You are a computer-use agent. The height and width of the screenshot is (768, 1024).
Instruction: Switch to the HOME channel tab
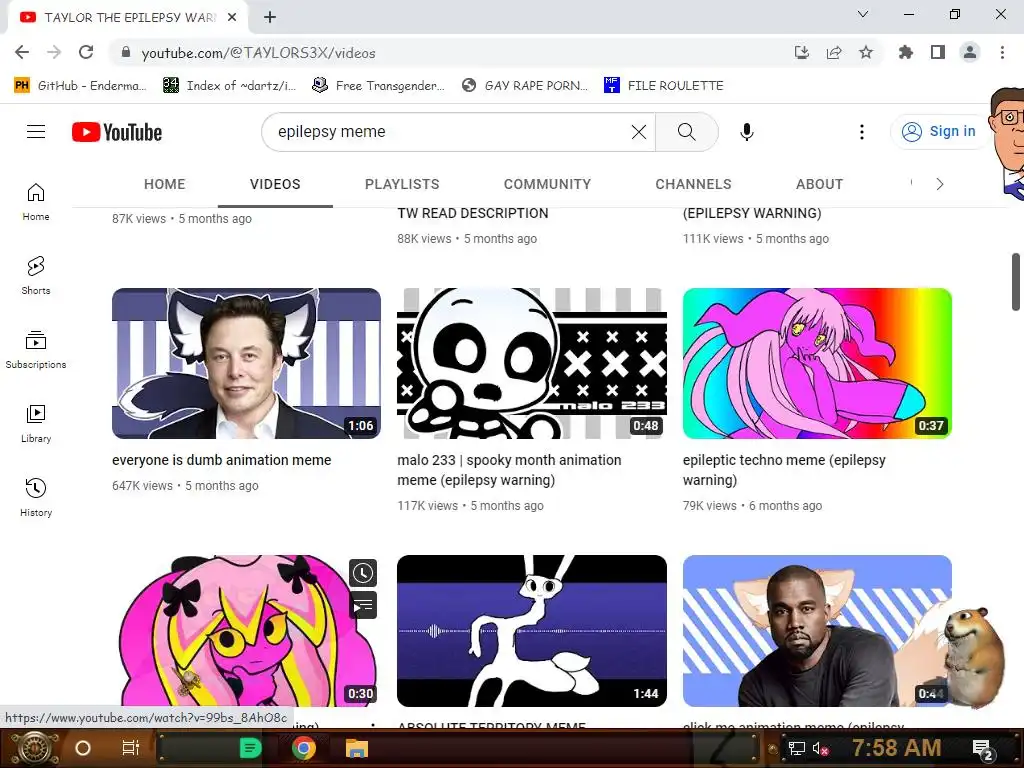(165, 184)
